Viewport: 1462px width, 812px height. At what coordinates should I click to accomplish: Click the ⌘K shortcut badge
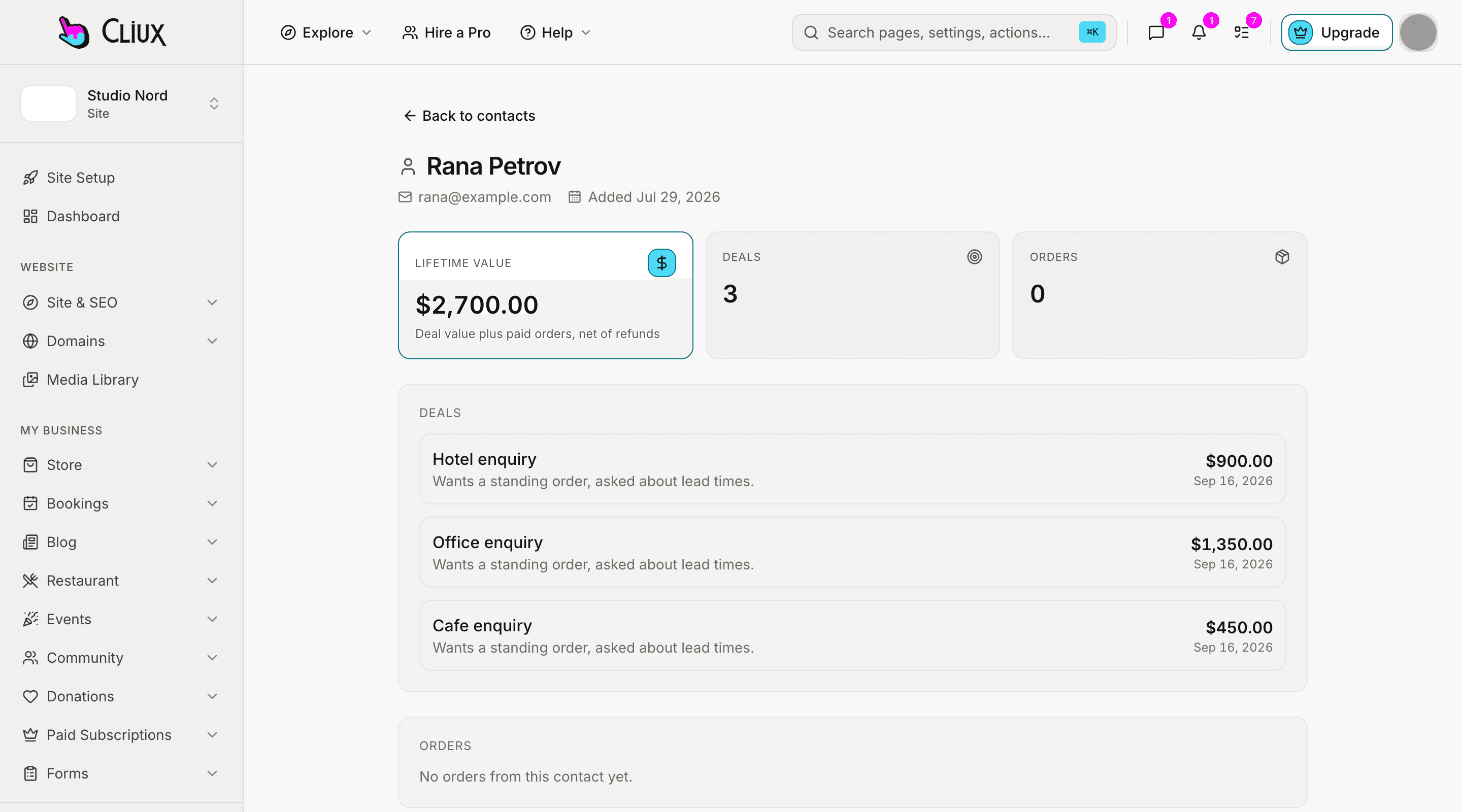[1092, 32]
